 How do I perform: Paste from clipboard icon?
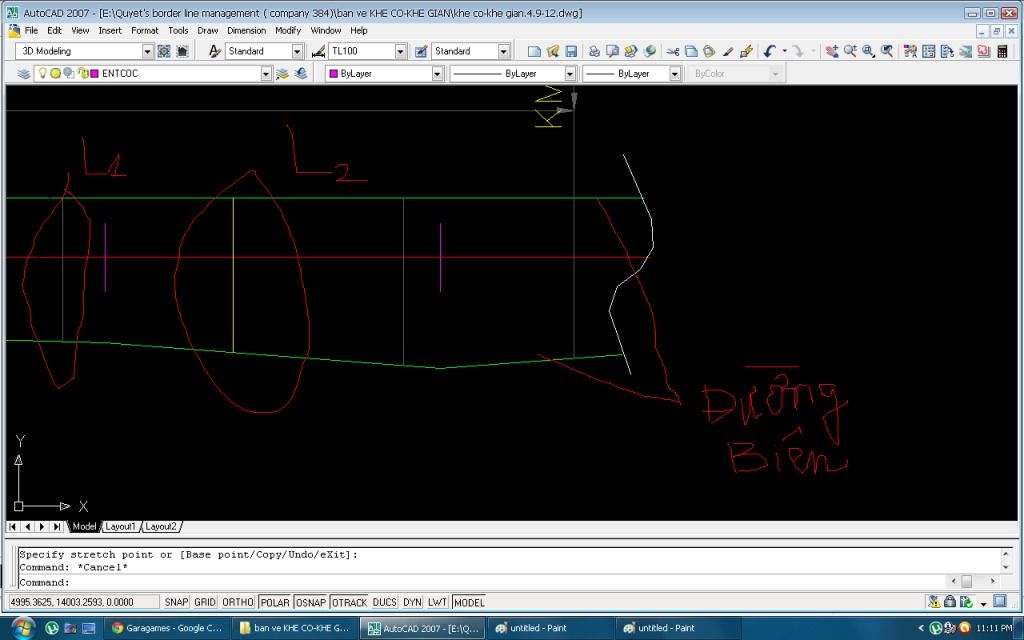tap(709, 51)
